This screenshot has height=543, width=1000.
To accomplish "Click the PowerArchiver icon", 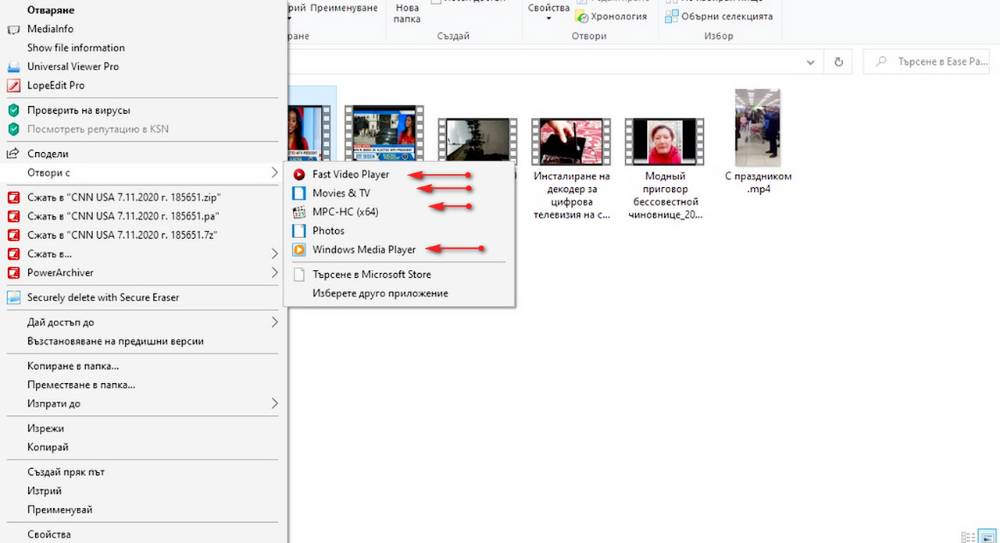I will [x=13, y=272].
